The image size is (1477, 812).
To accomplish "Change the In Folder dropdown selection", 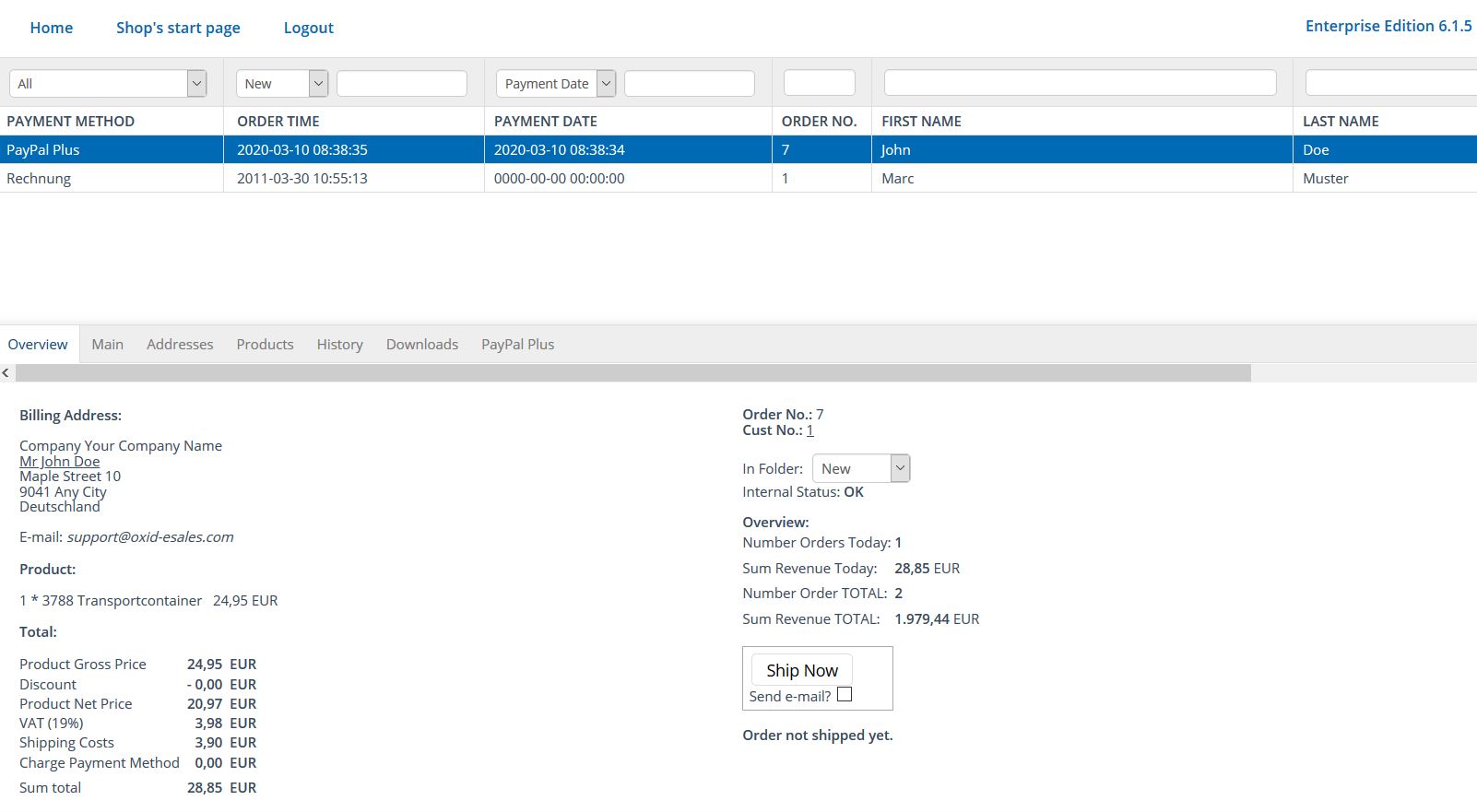I will [860, 468].
